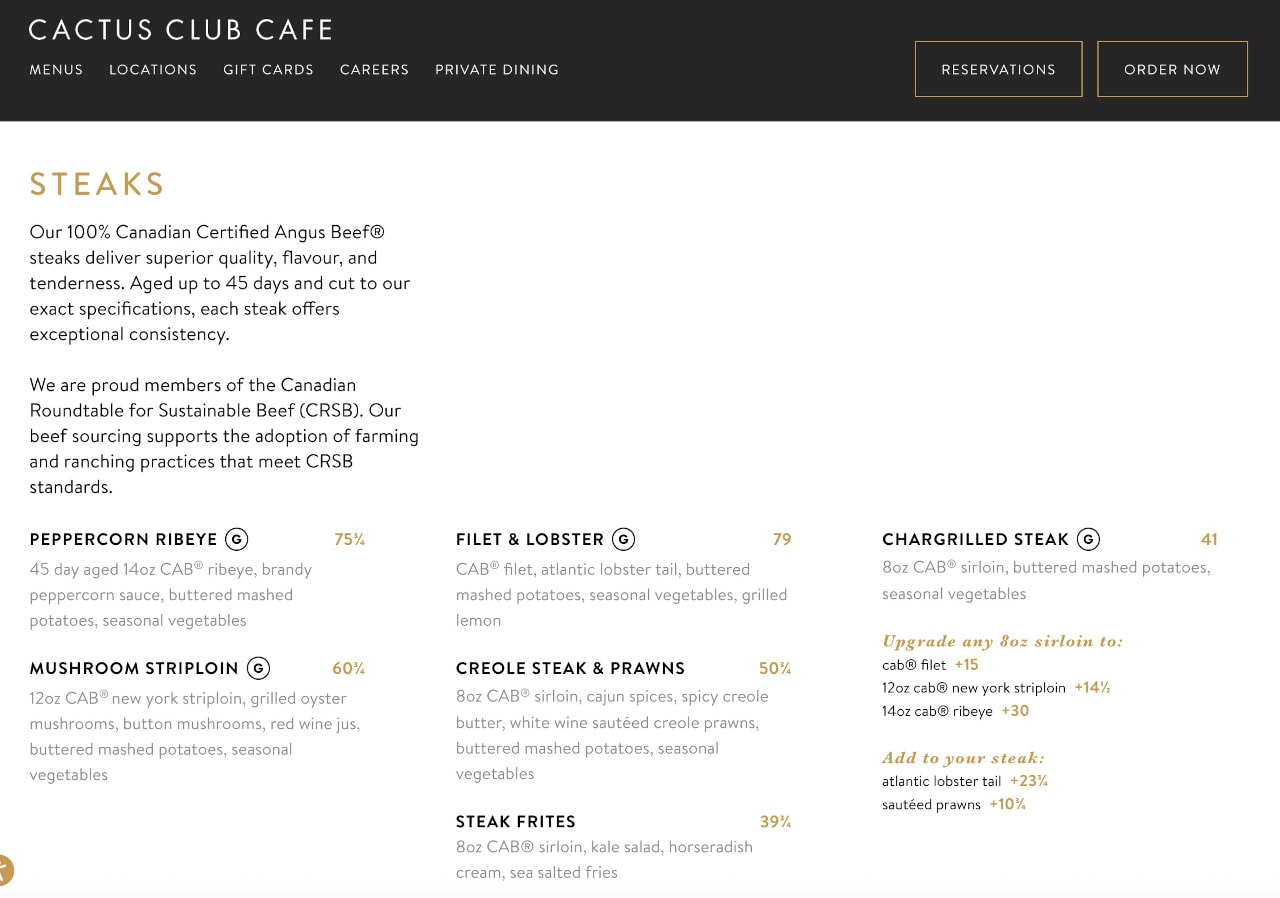Click gluten-friendly icon beside Mushroom Striploin
Image resolution: width=1280 pixels, height=898 pixels.
(x=258, y=669)
